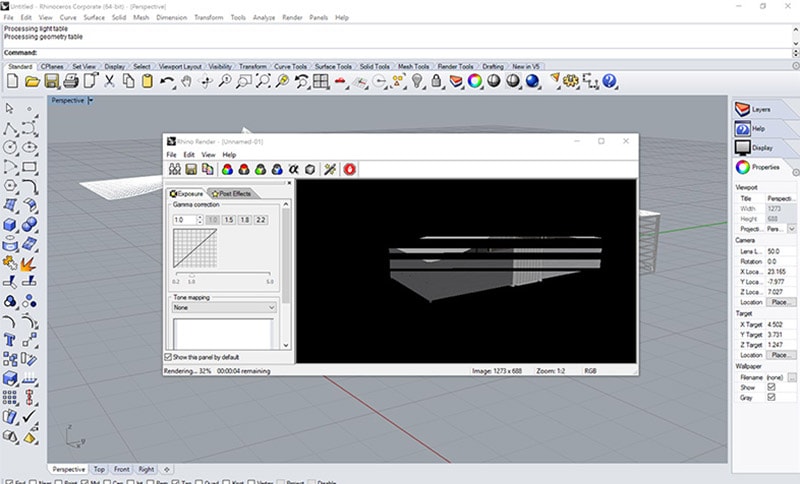Screen dimensions: 800x484
Task: Click the black check mark icon in sidebar
Action: 29,417
